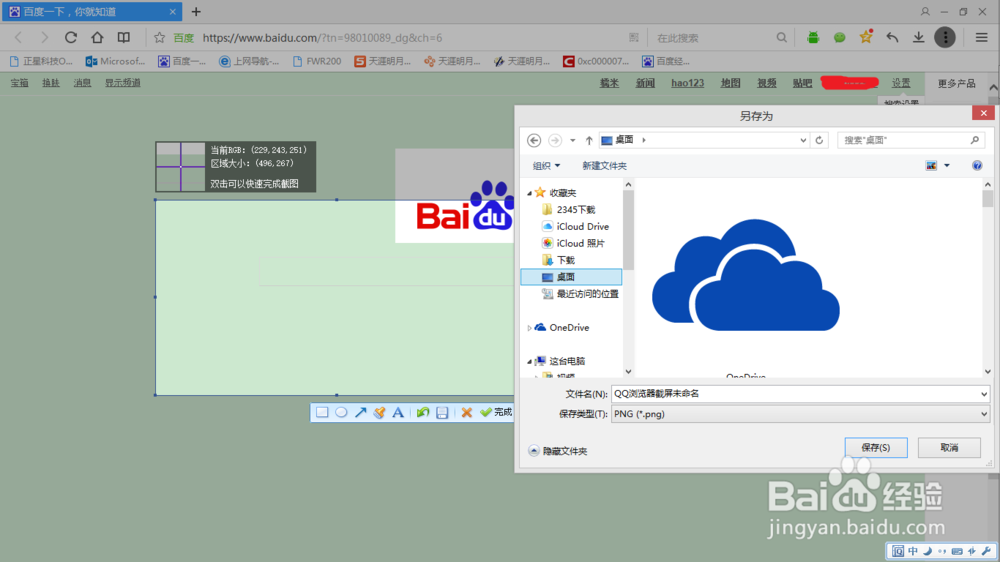Open browser downloads icon

918,38
